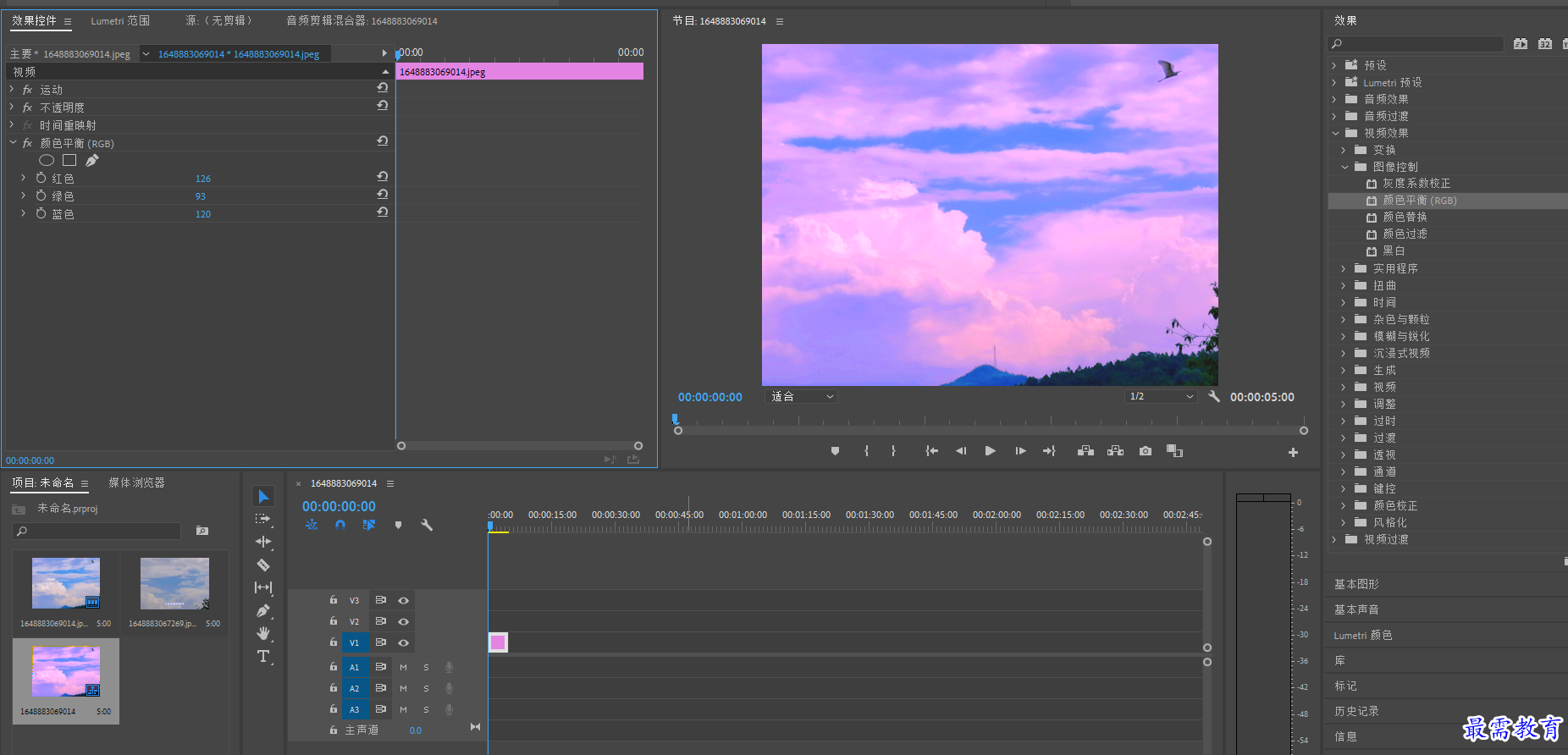Collapse the Color Balance (RGB) effect
The width and height of the screenshot is (1568, 755).
tap(13, 142)
